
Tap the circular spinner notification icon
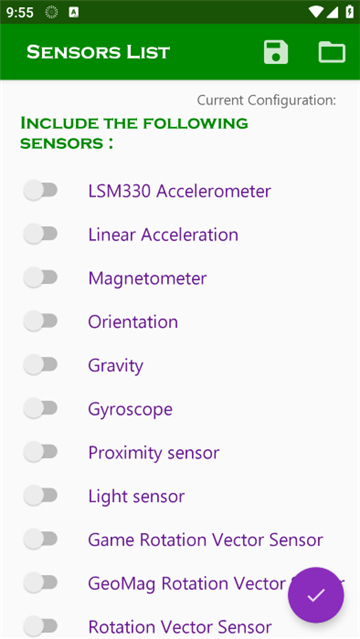coord(51,13)
